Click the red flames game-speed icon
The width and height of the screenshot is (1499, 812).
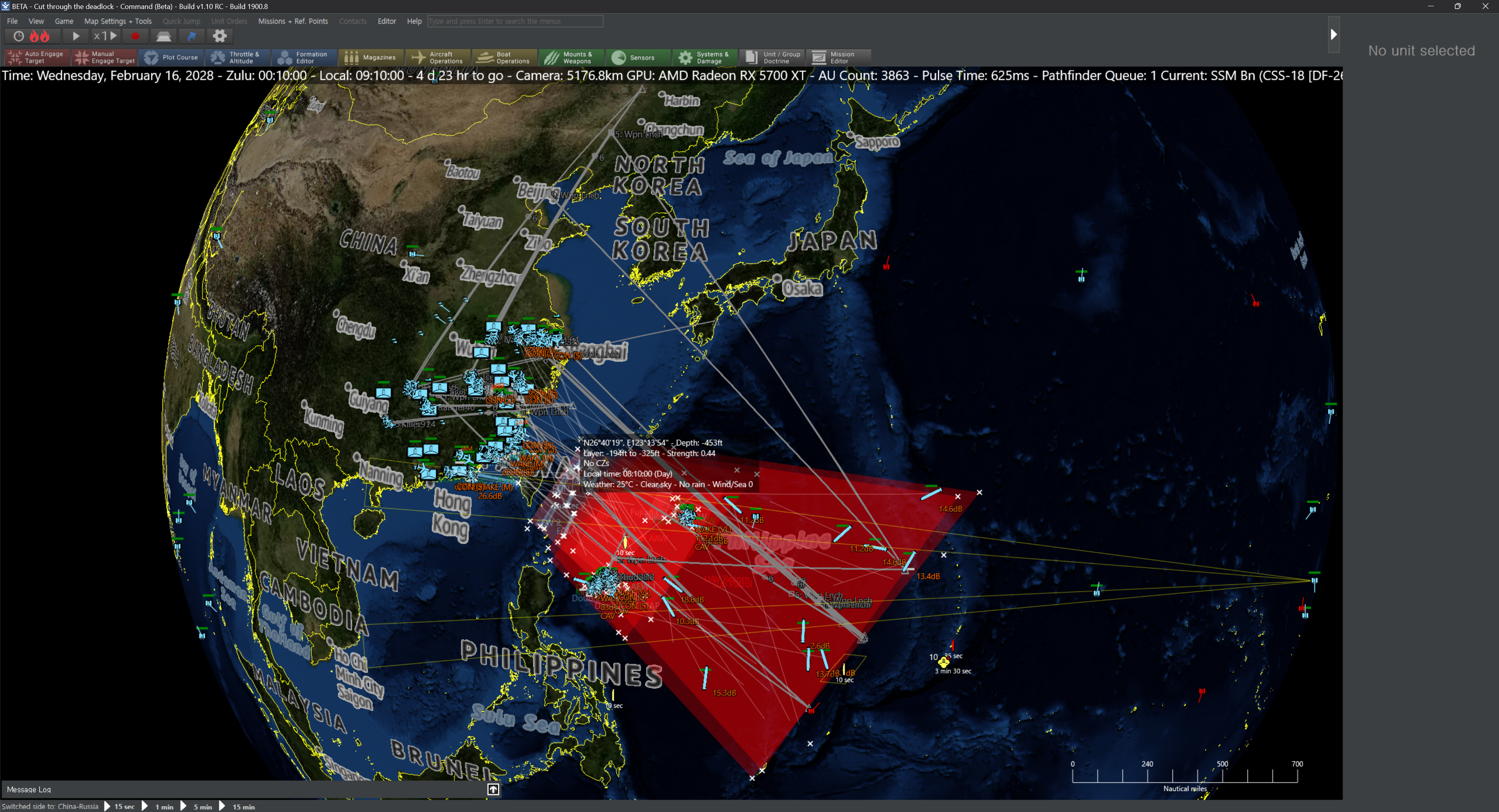[40, 36]
